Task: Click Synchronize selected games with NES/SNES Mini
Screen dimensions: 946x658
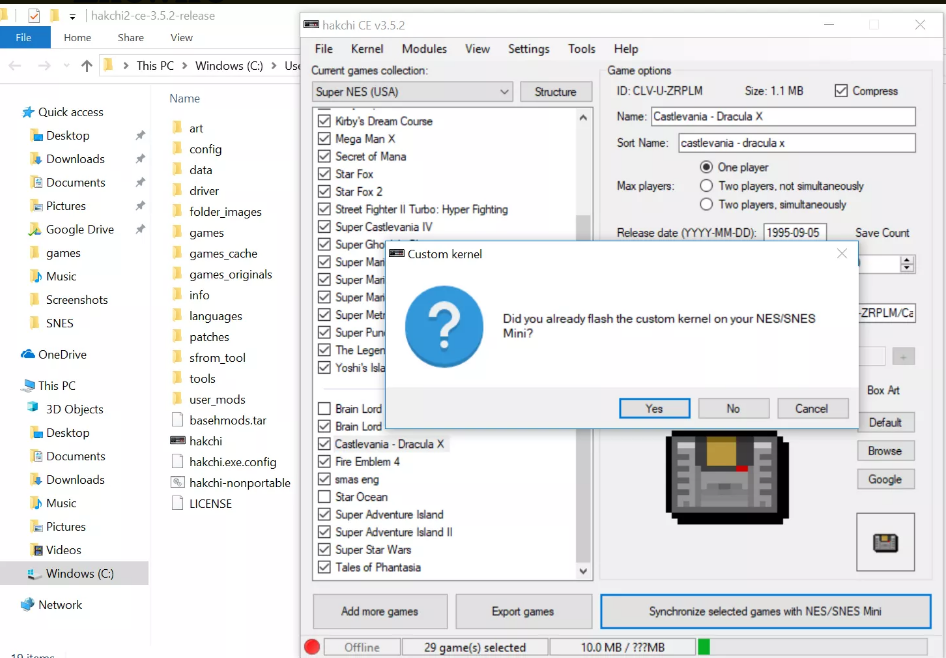Action: click(x=766, y=612)
